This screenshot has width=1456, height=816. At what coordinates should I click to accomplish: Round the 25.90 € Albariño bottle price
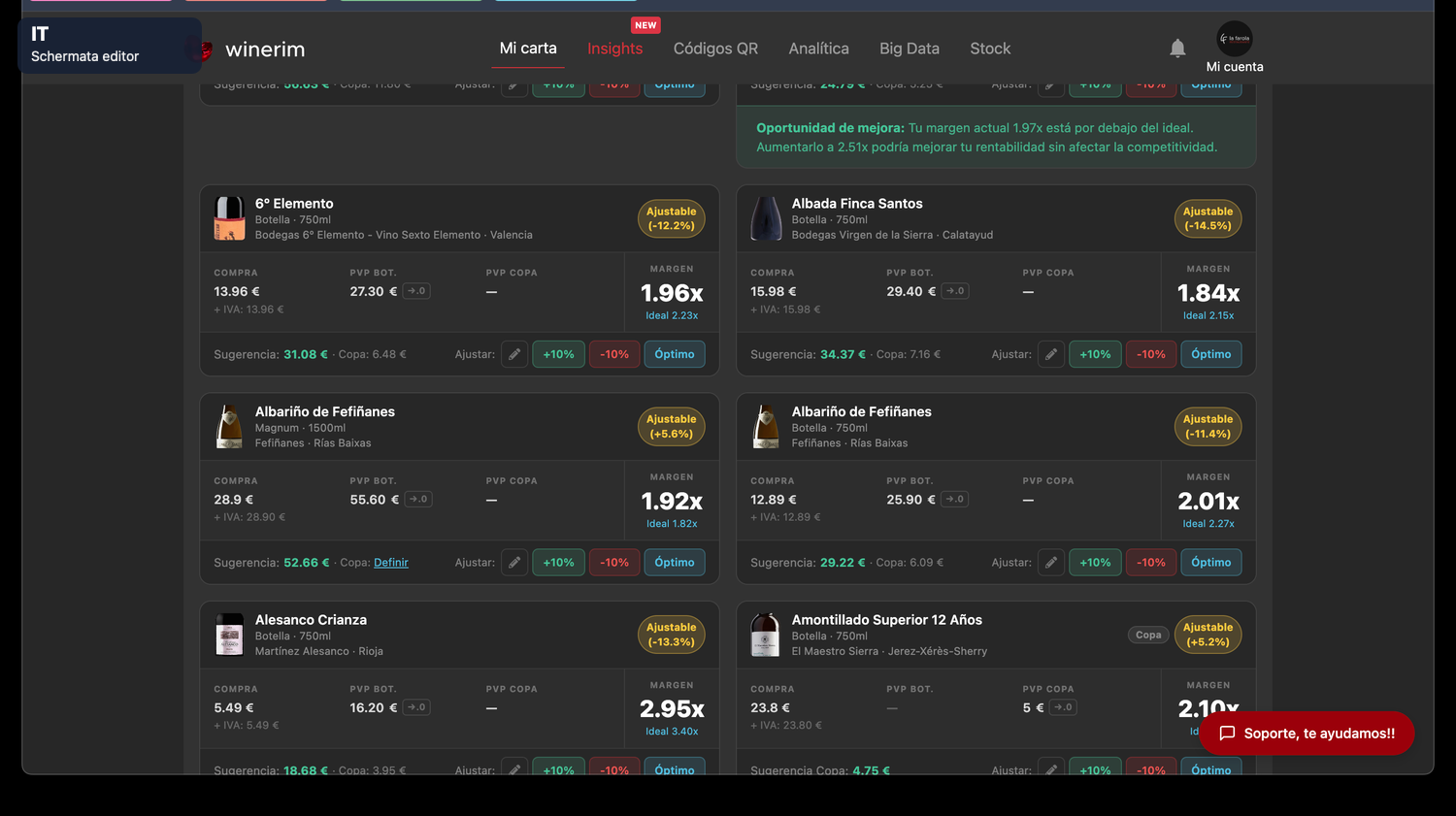coord(955,500)
